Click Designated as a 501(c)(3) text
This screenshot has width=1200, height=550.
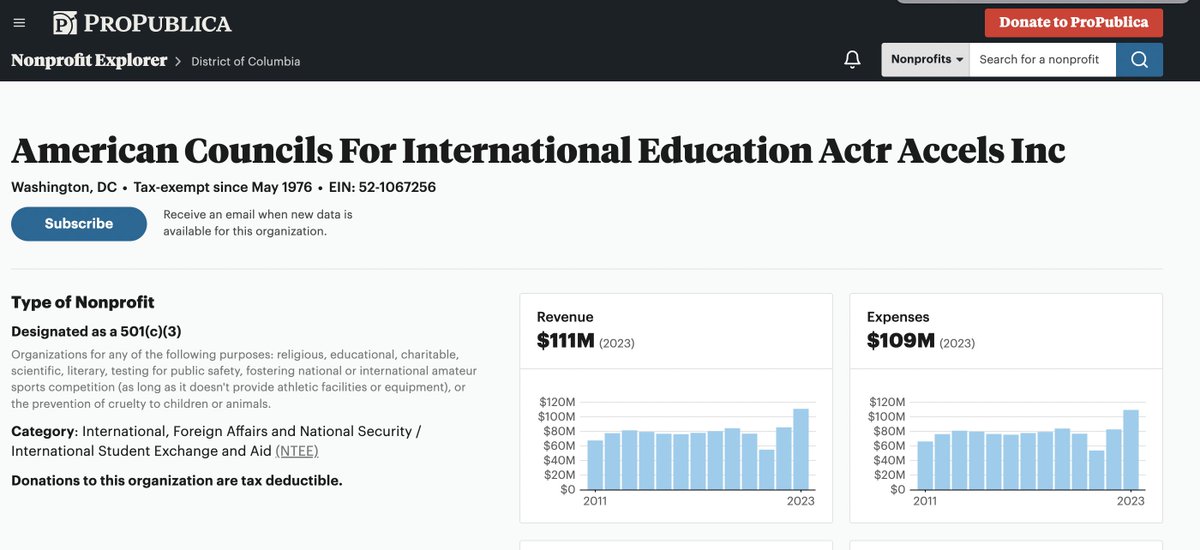pos(96,331)
